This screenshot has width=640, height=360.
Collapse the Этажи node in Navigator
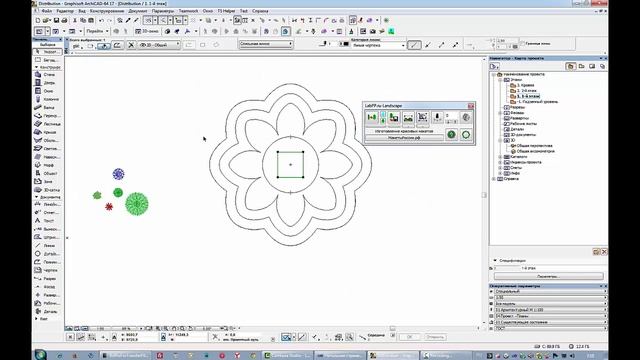[x=500, y=80]
